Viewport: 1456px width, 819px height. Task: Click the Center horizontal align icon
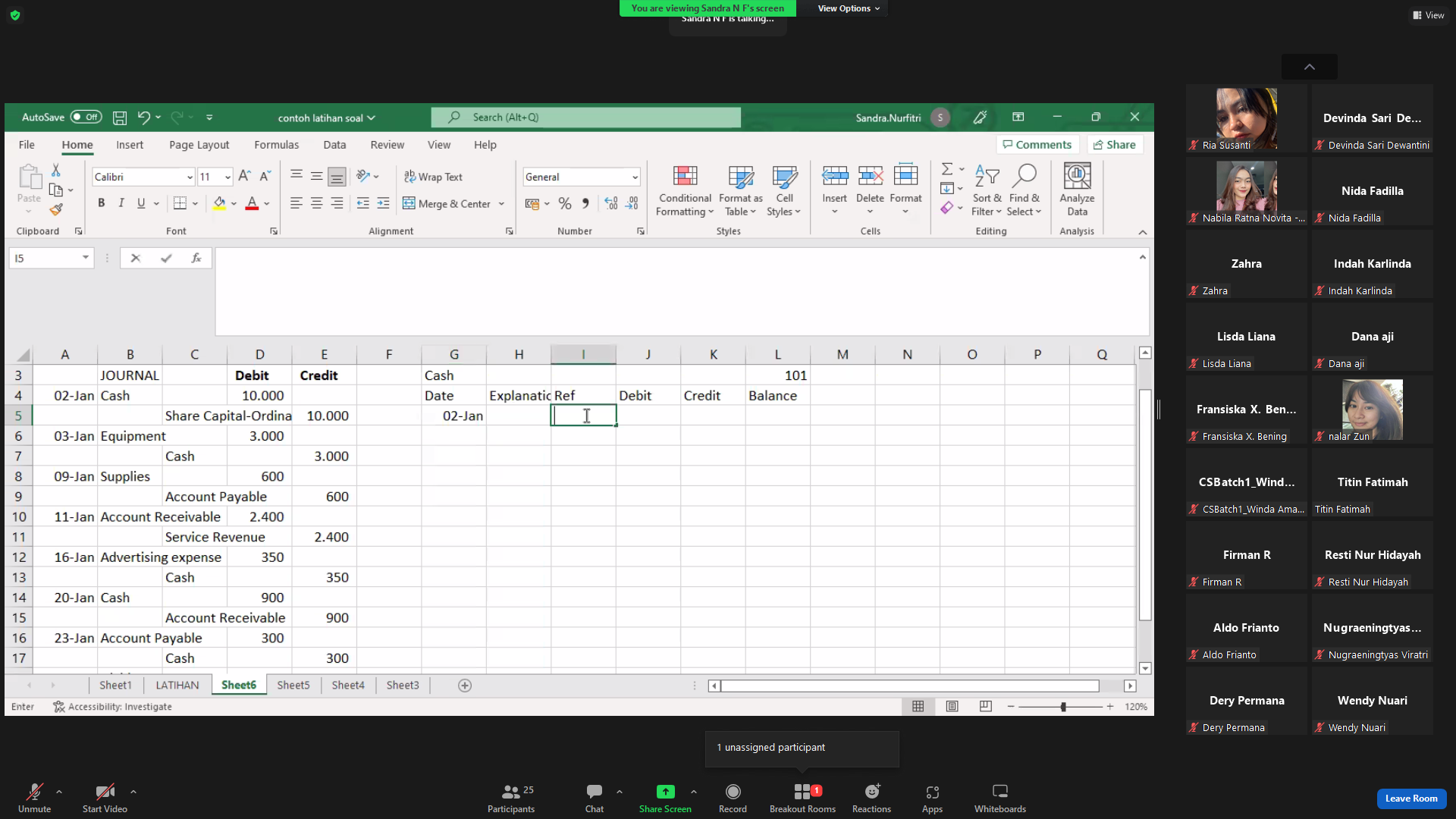(316, 203)
